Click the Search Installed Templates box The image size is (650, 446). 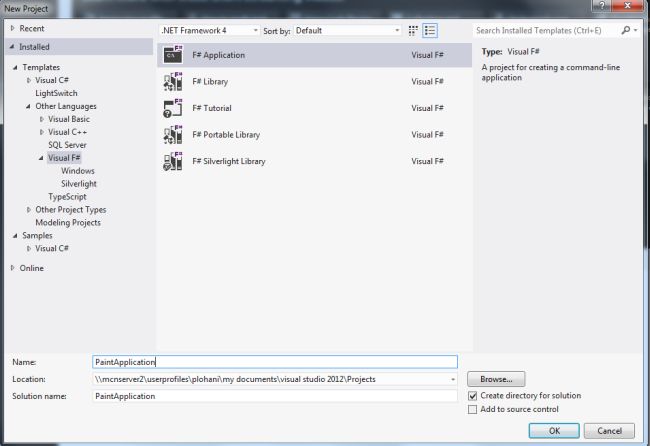(546, 30)
